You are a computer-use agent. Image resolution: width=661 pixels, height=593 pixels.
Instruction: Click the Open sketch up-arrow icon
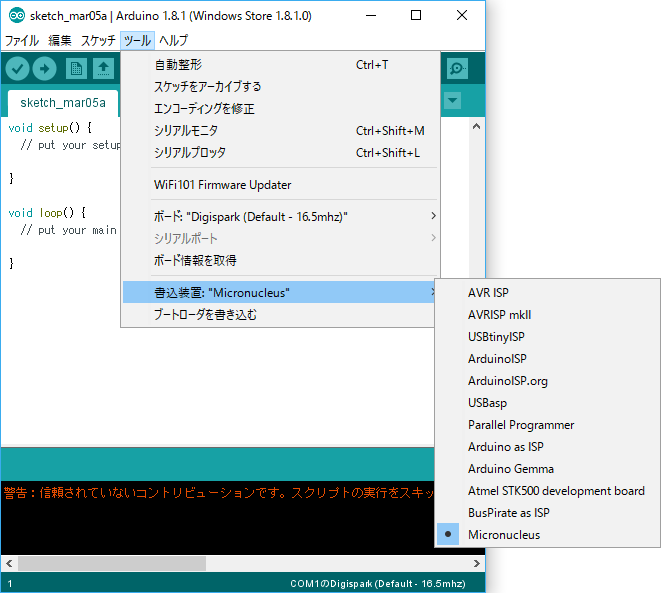pos(103,68)
